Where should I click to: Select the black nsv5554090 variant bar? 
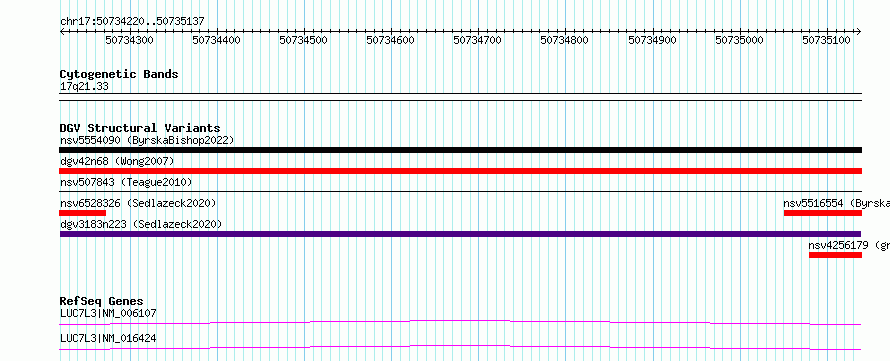460,150
